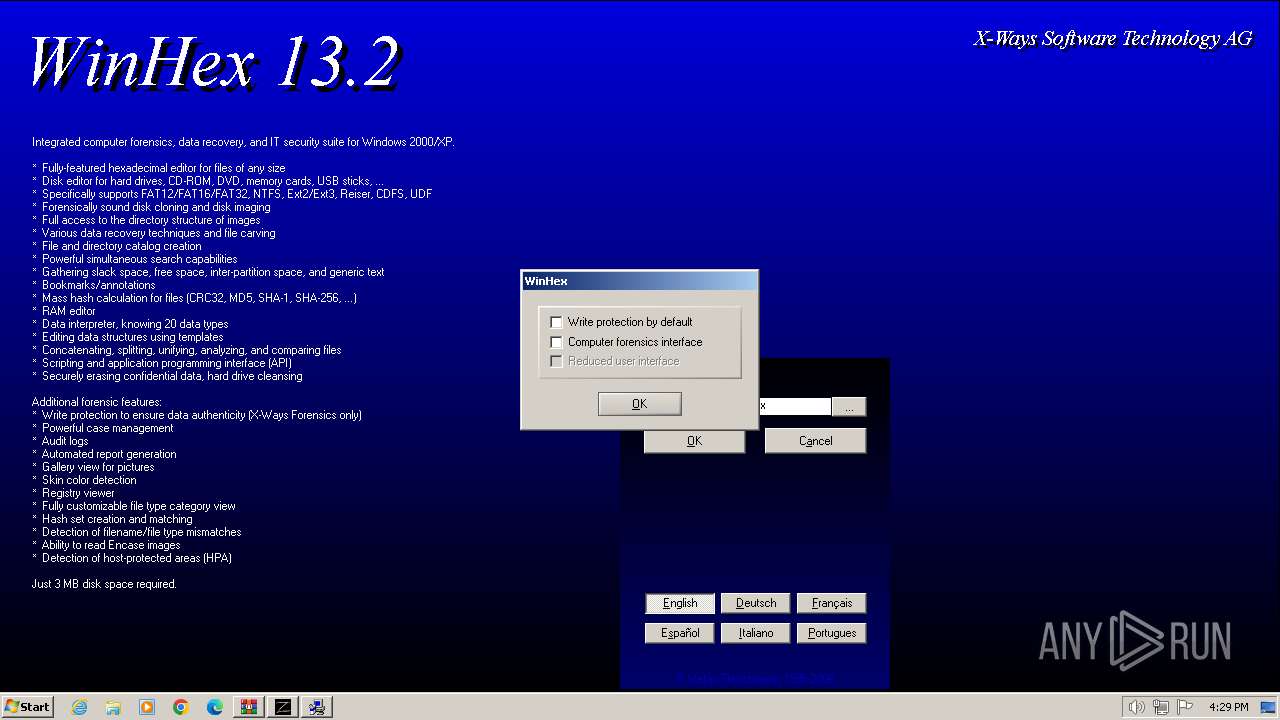Screen dimensions: 1280x720
Task: Click the installation path input field
Action: (795, 407)
